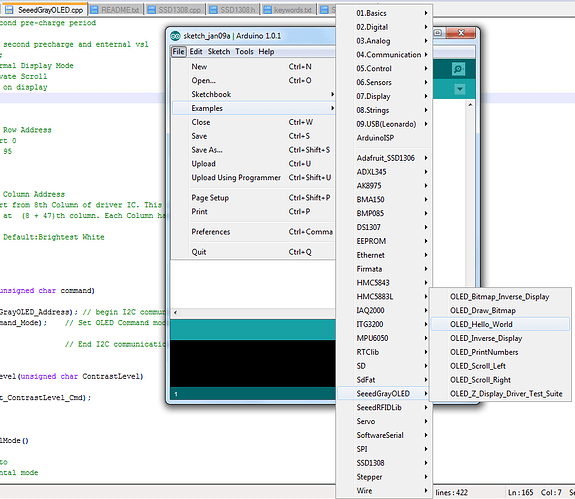Open the File menu
The height and width of the screenshot is (499, 575).
[x=179, y=52]
